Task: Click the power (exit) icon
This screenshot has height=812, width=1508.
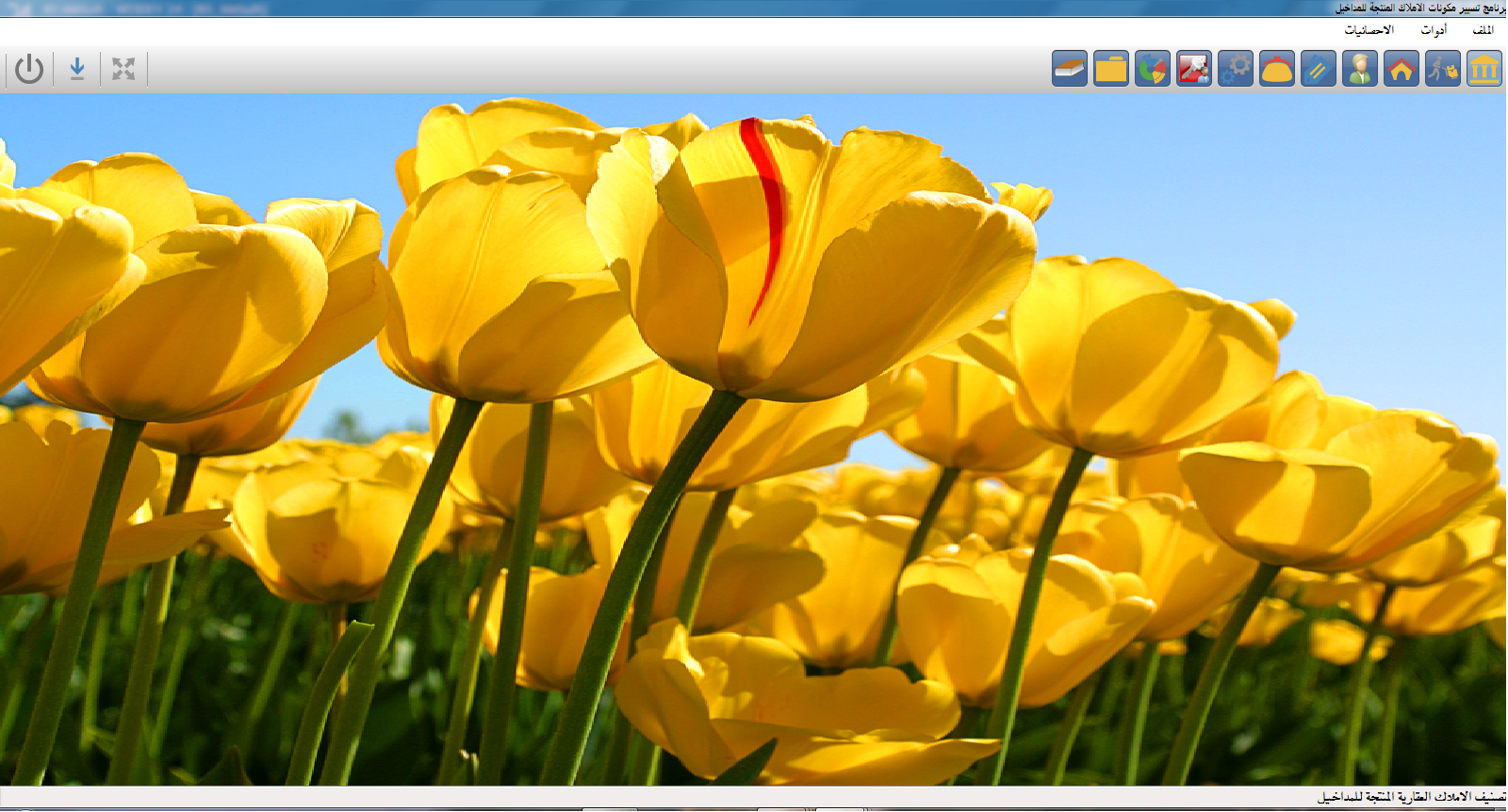Action: [29, 69]
